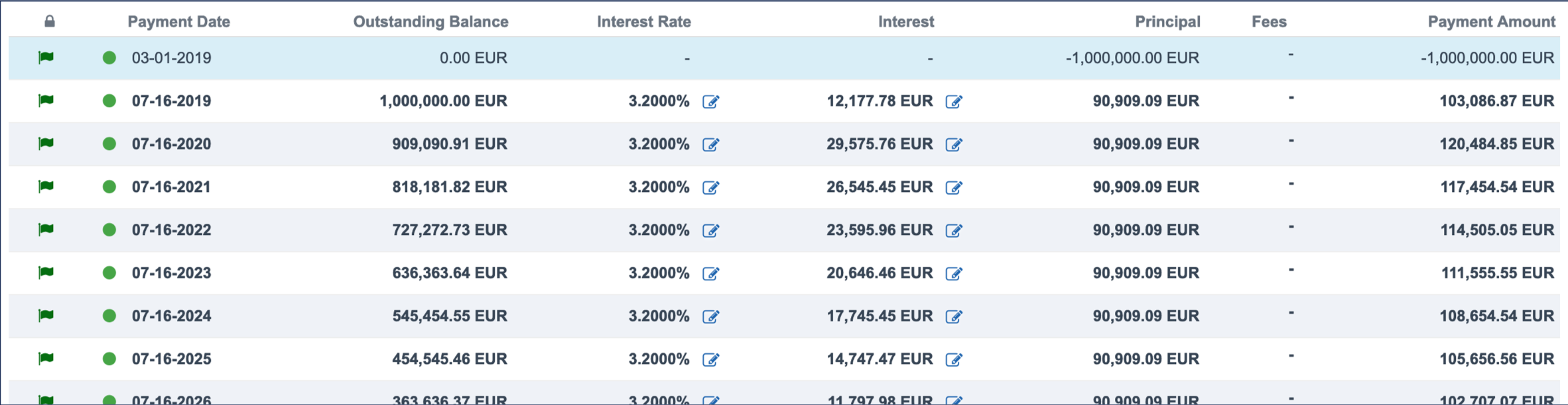Edit interest rate for 07-16-2024 row

pos(710,317)
